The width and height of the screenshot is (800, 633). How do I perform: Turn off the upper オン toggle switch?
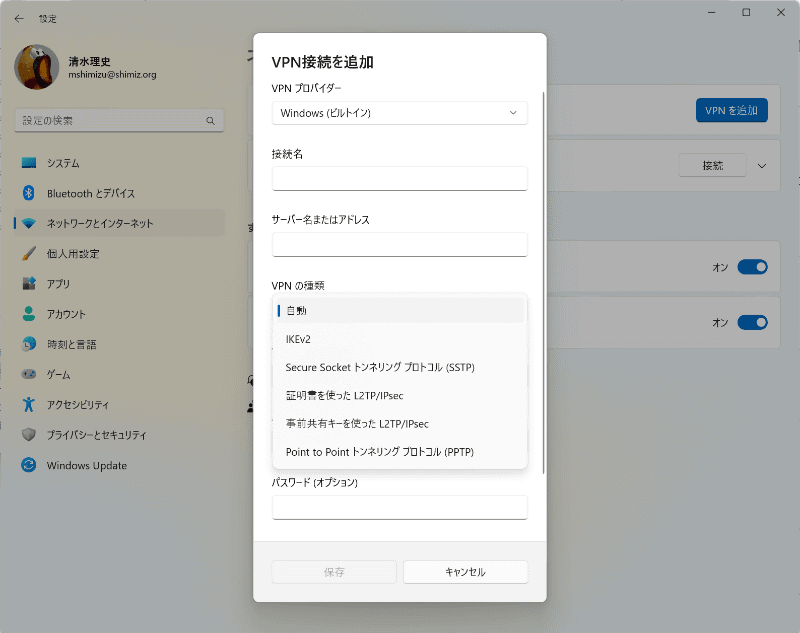tap(755, 267)
